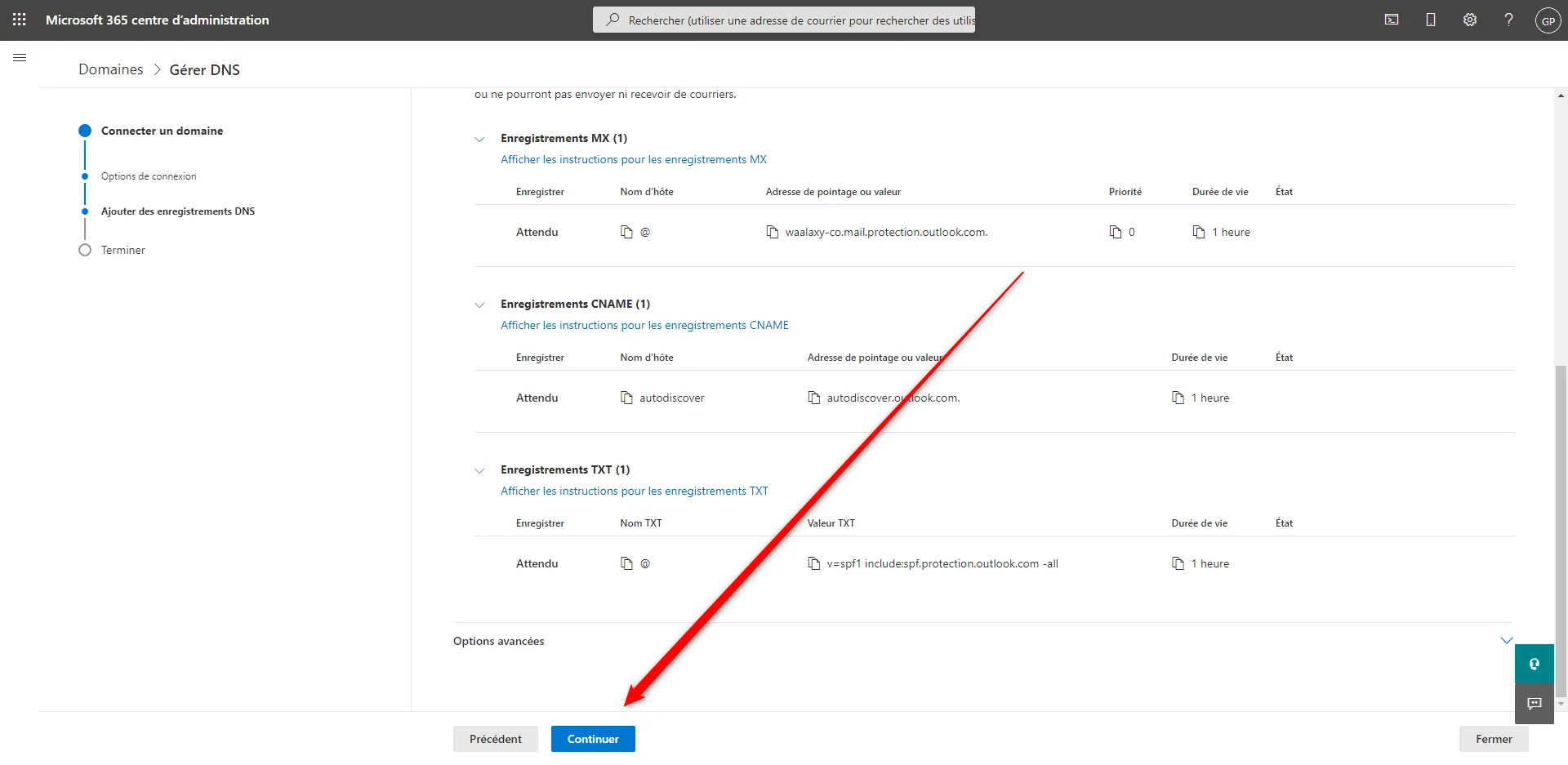Copy the MX priority 0 value
Viewport: 1568px width, 765px height.
[x=1116, y=232]
